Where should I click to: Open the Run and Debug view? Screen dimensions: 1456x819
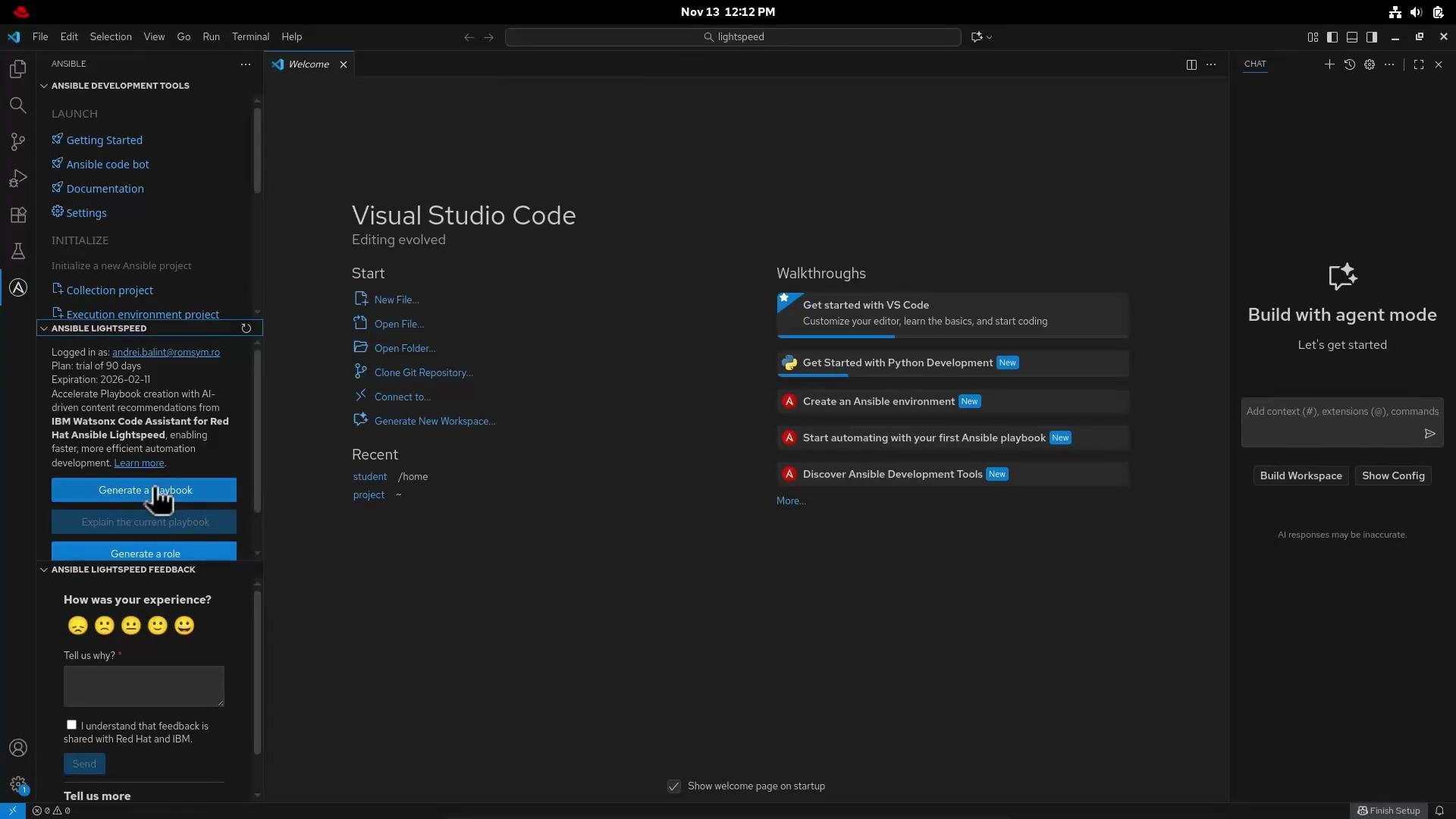[18, 178]
